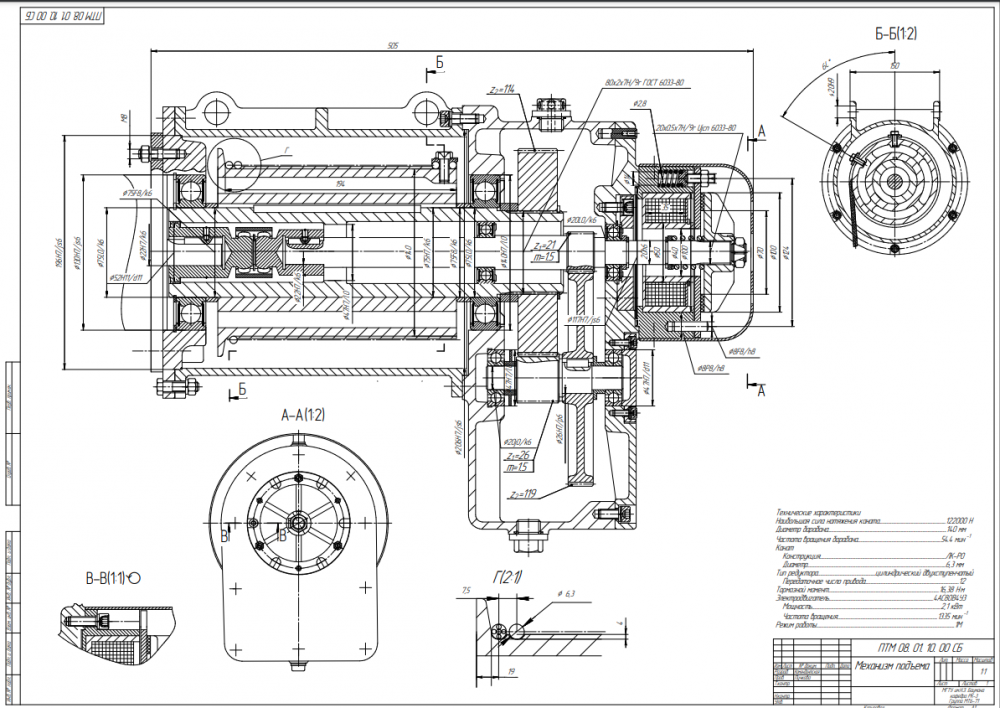Select the overall length dimension '505'
Image resolution: width=1000 pixels, height=708 pixels.
pos(393,46)
